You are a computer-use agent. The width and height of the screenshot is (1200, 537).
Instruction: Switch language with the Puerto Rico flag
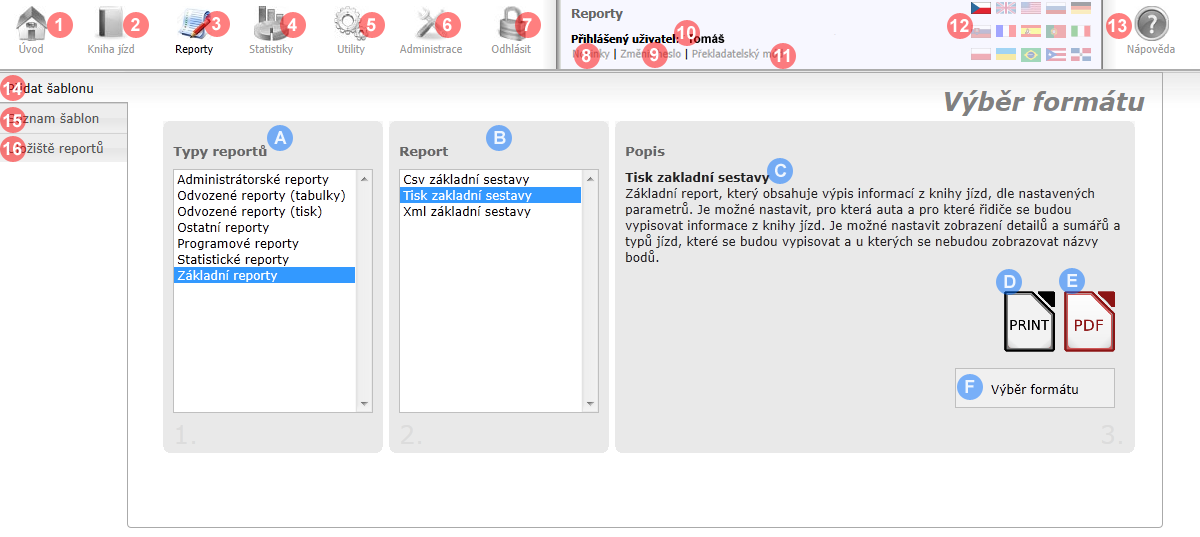tap(1056, 53)
